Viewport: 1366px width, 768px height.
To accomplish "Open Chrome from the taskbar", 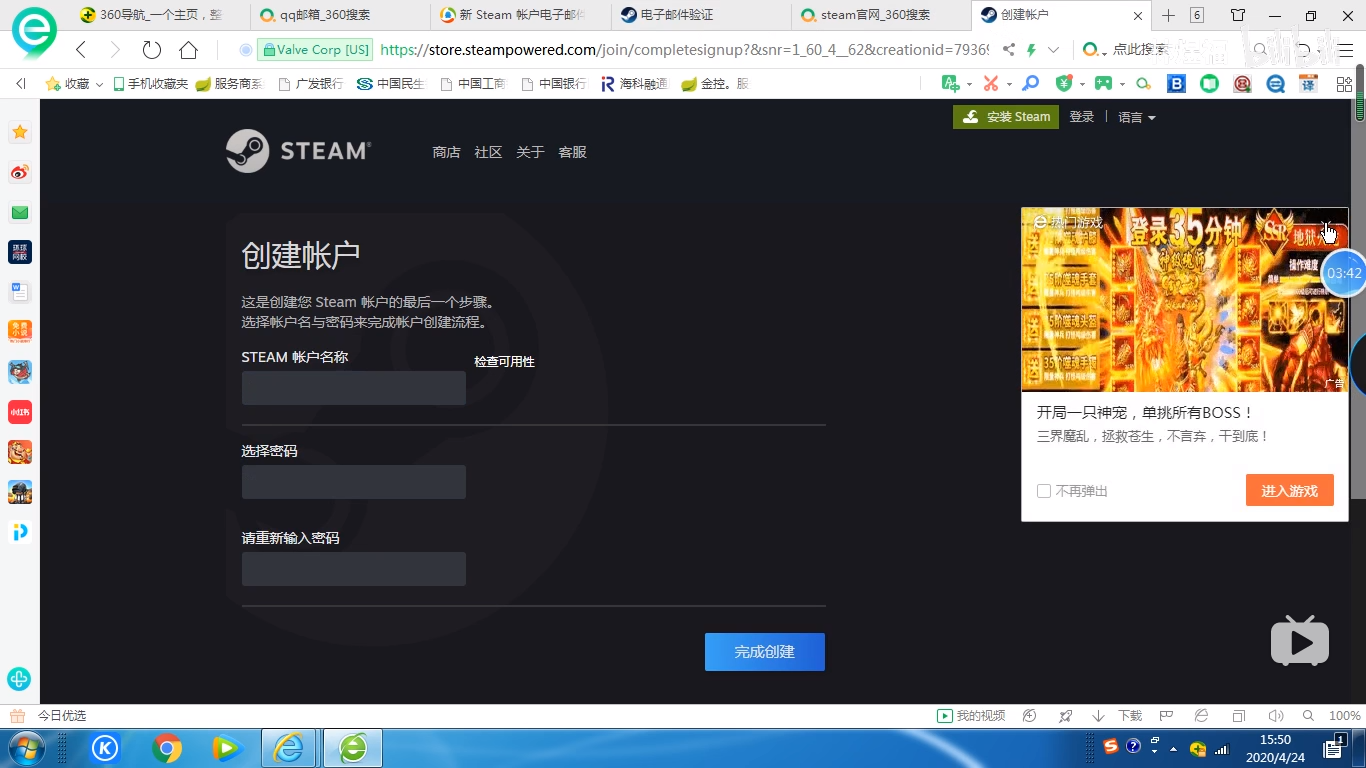I will 167,748.
